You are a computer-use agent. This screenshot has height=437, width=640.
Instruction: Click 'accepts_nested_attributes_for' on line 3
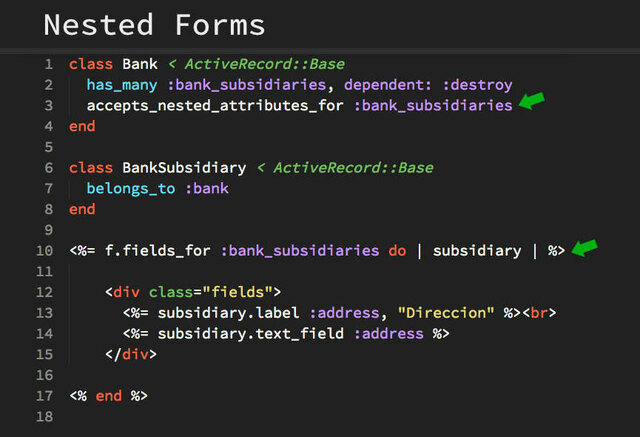(x=215, y=106)
